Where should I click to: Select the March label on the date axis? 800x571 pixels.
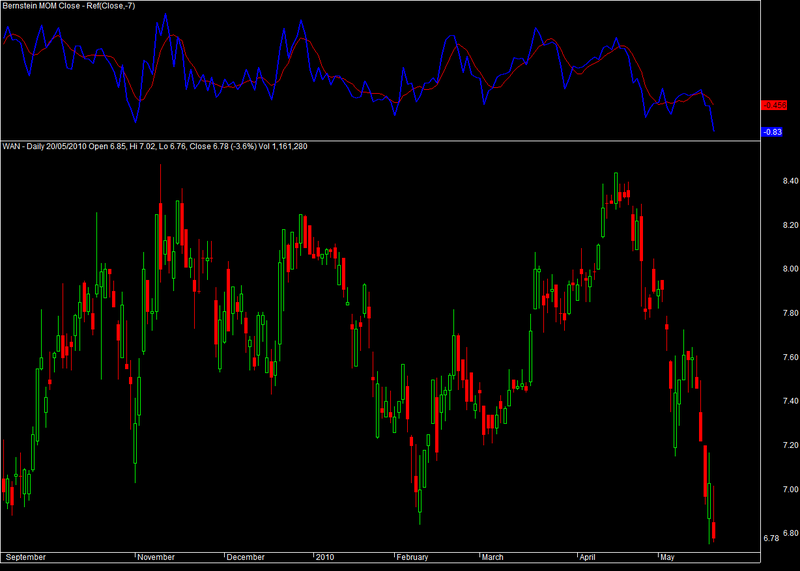pyautogui.click(x=492, y=557)
